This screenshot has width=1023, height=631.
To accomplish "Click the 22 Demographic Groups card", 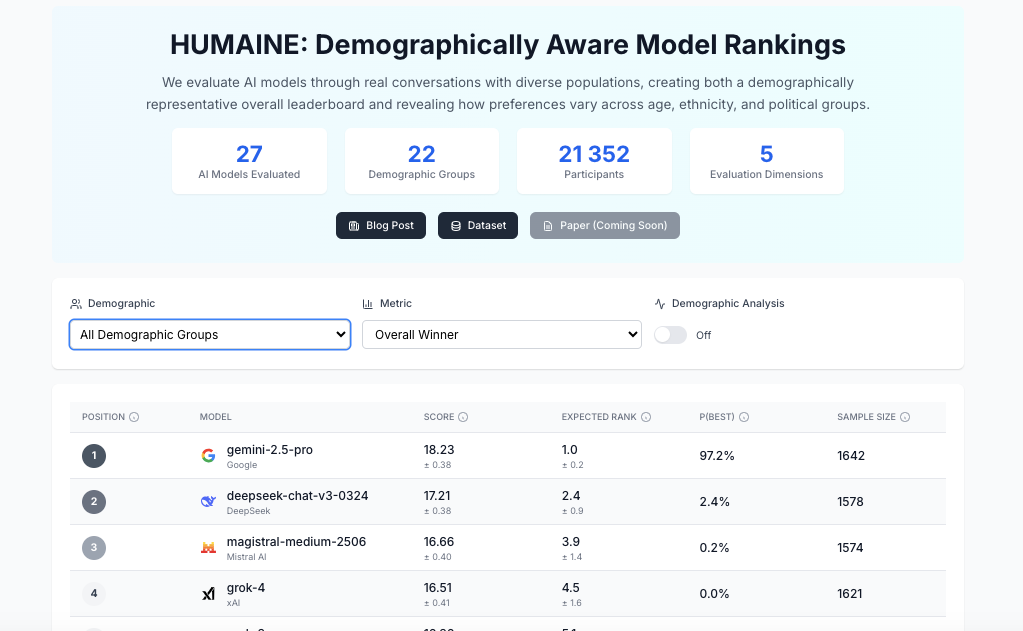I will 421,161.
